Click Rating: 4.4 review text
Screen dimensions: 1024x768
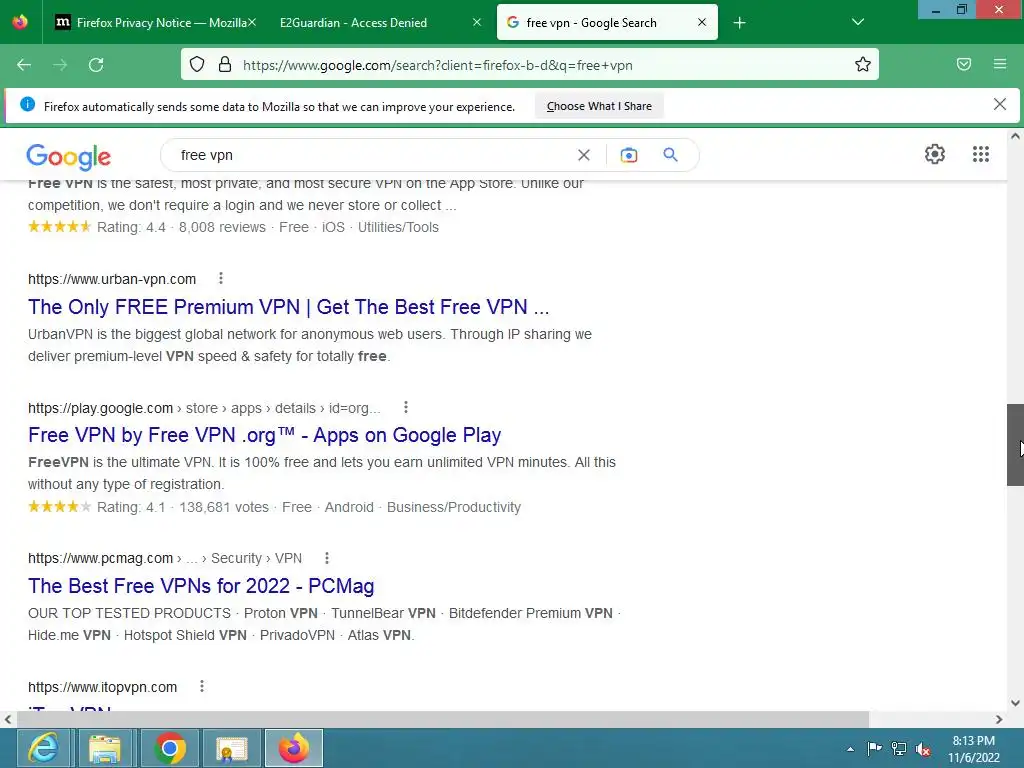point(131,227)
